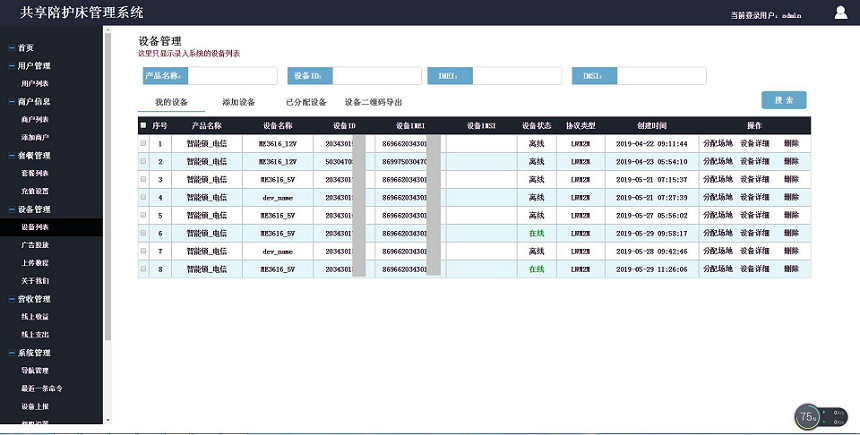Click 删除 for device row 5

pos(791,216)
